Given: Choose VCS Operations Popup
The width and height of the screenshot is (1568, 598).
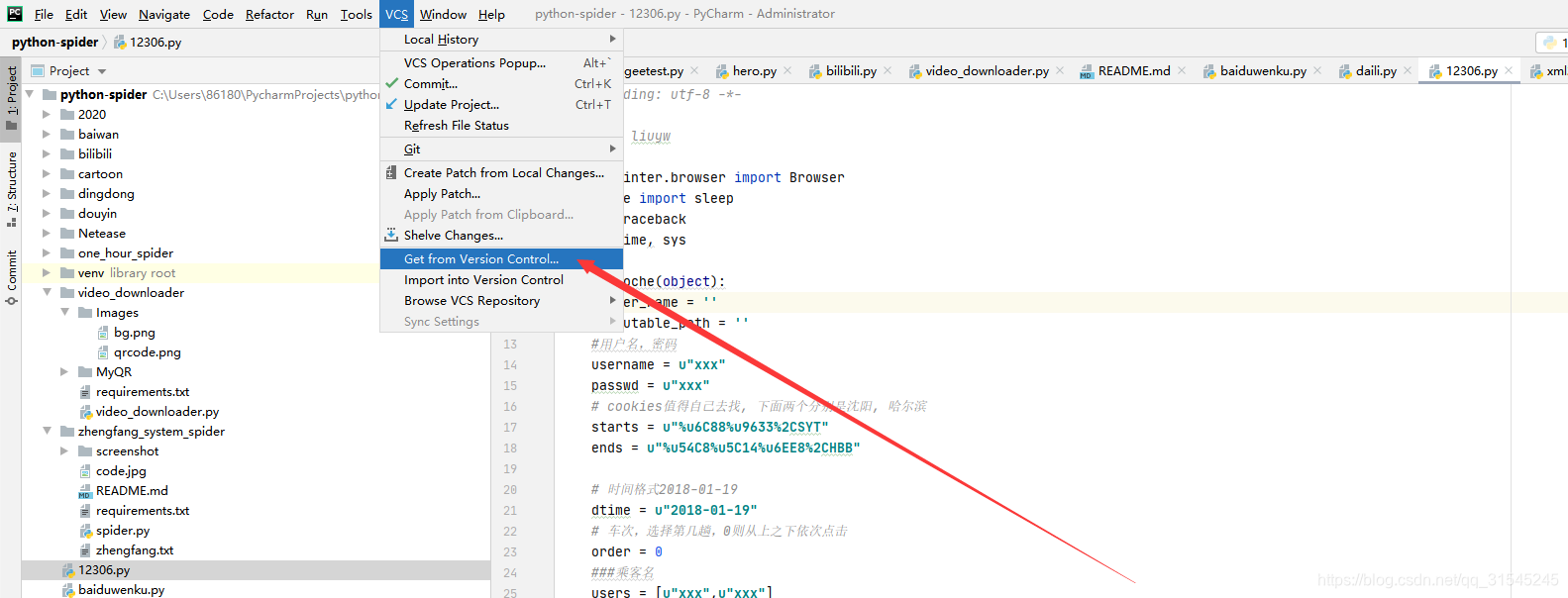Looking at the screenshot, I should (x=501, y=62).
